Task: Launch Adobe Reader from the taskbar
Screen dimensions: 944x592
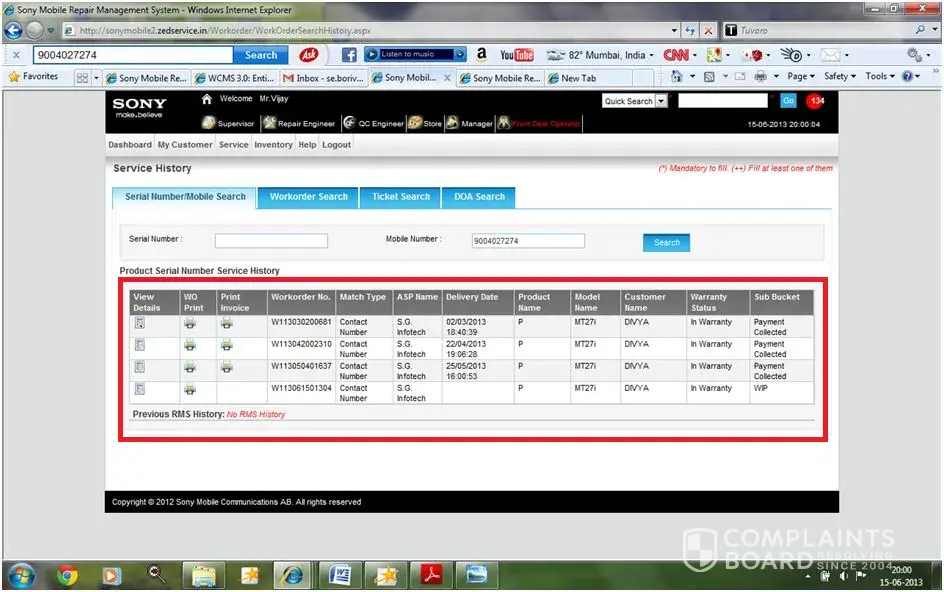Action: pyautogui.click(x=430, y=574)
